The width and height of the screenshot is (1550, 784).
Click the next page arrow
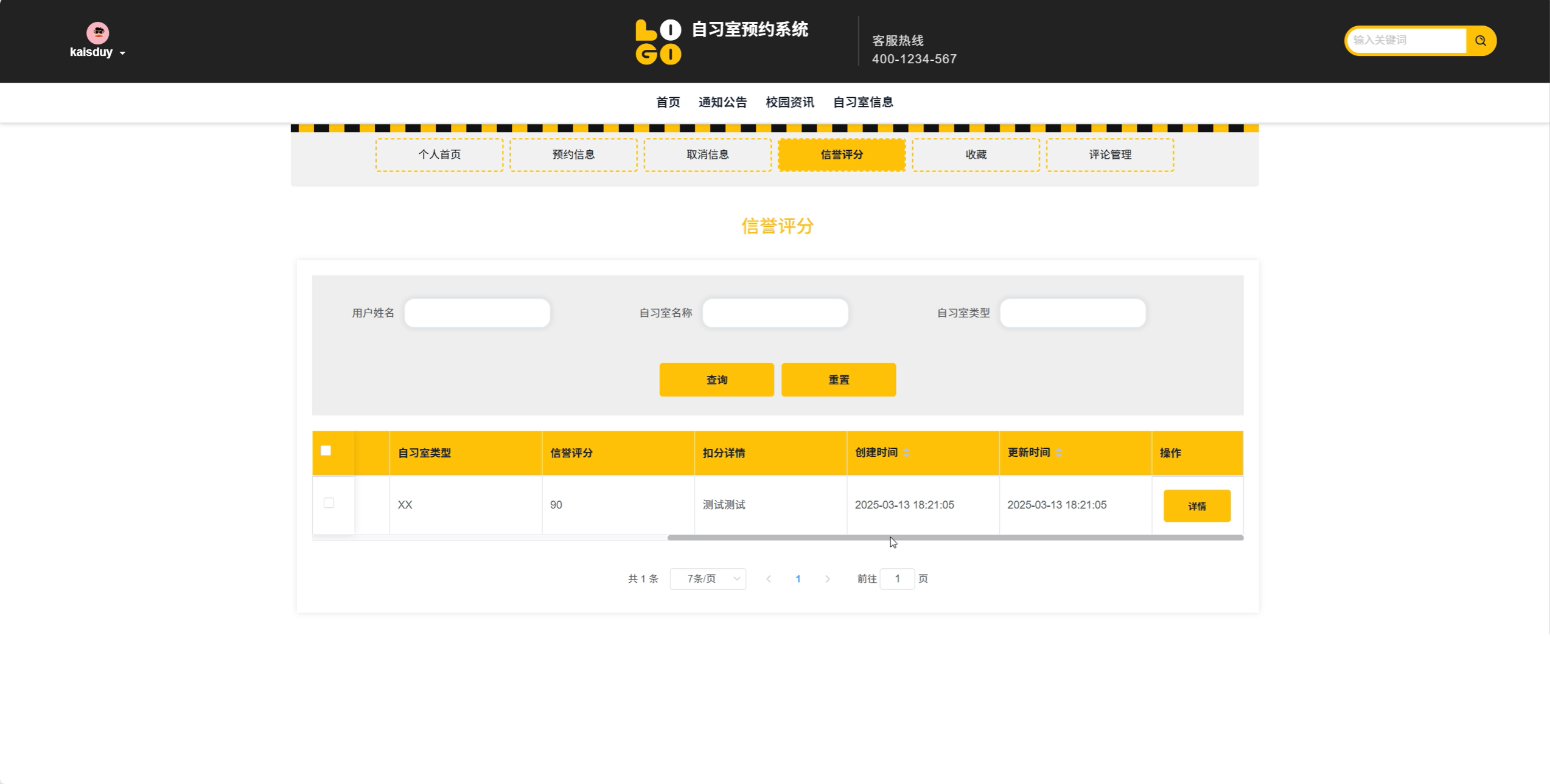point(827,579)
